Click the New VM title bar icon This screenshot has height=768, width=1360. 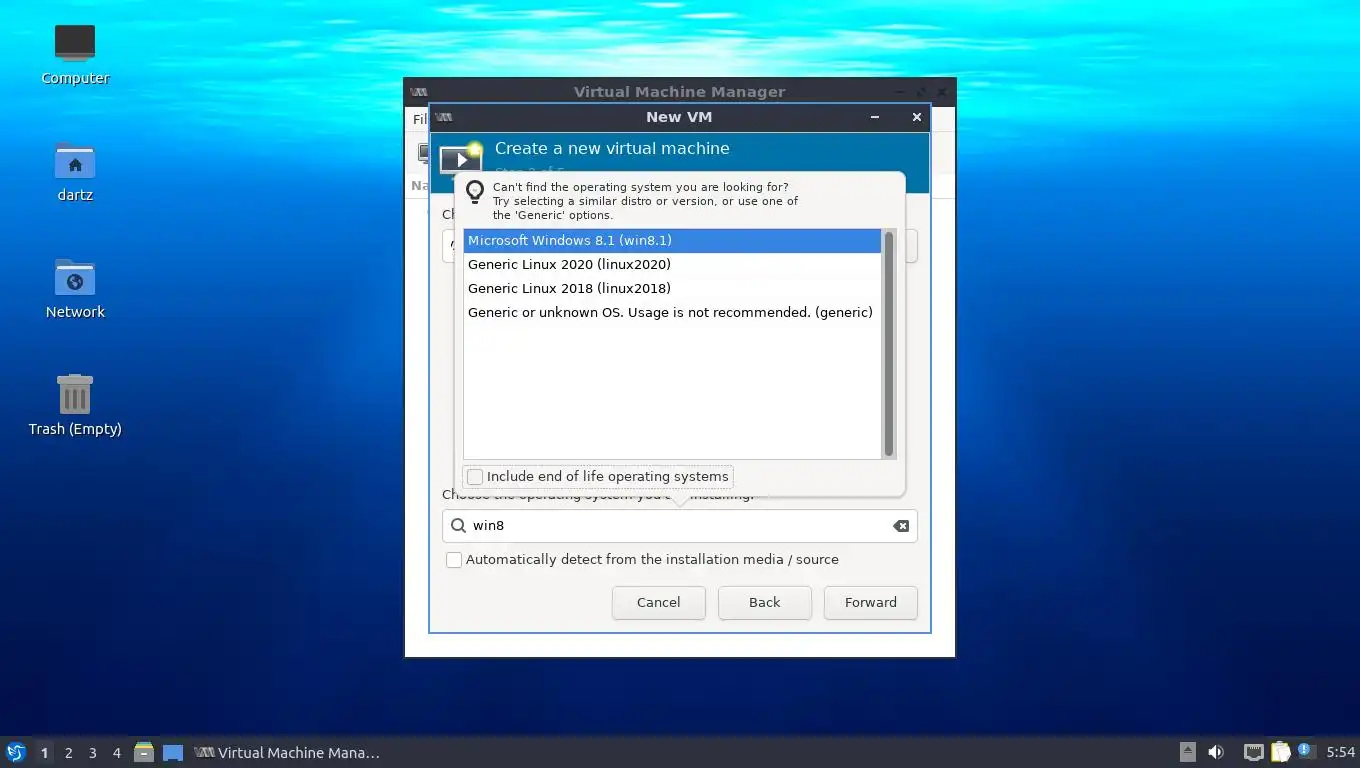(x=444, y=117)
